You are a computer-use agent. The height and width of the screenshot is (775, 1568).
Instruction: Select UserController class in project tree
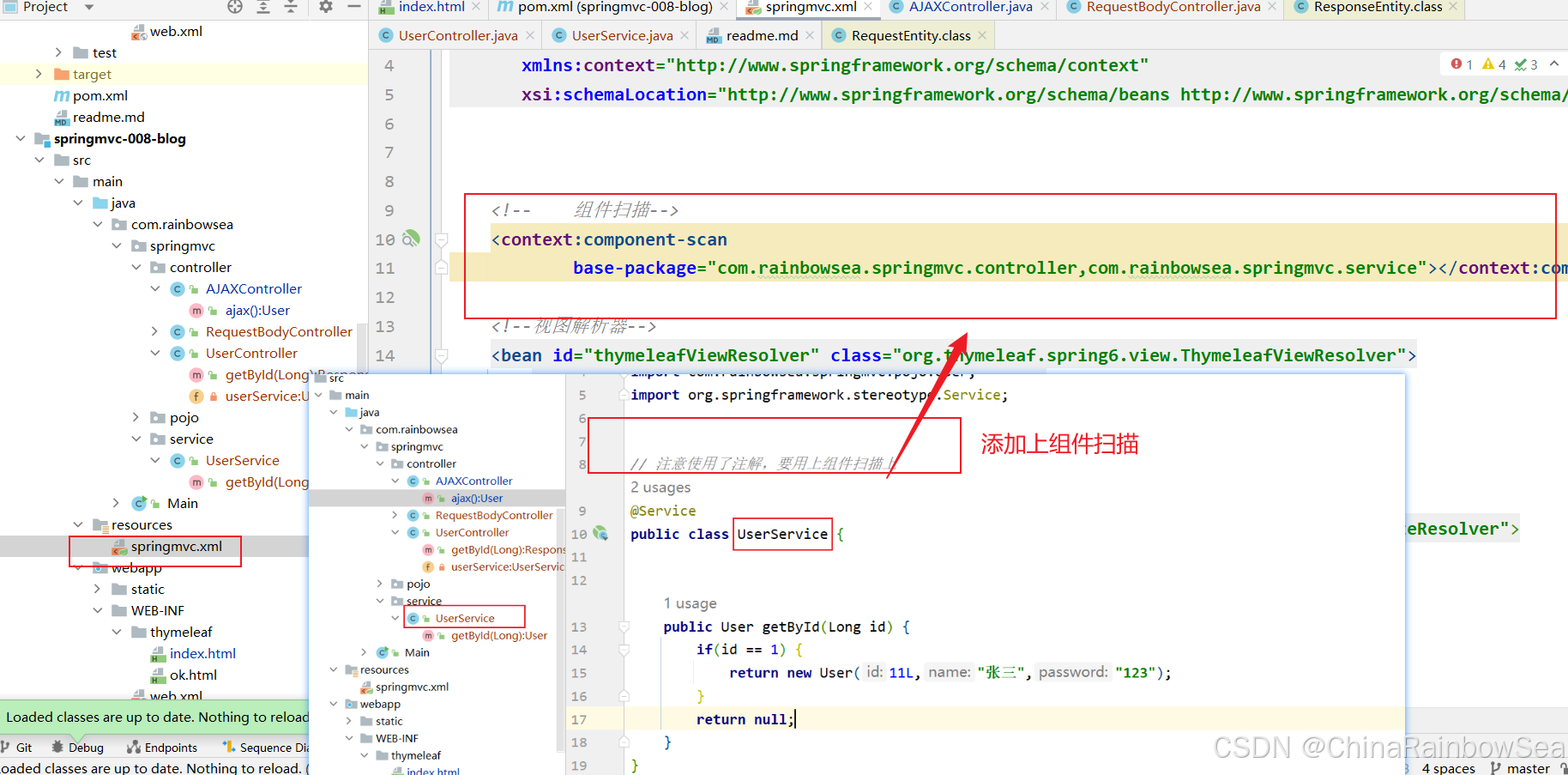[251, 353]
